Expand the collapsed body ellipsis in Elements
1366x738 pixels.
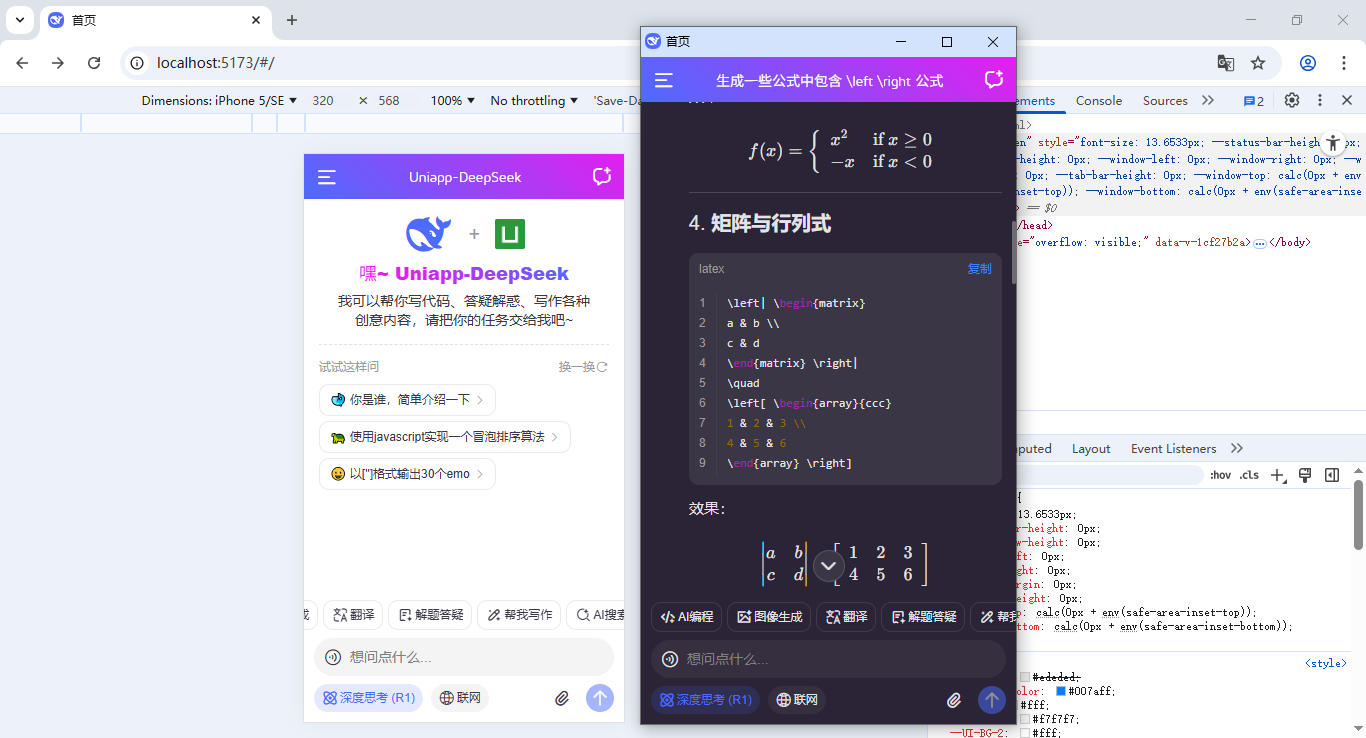pyautogui.click(x=1260, y=243)
